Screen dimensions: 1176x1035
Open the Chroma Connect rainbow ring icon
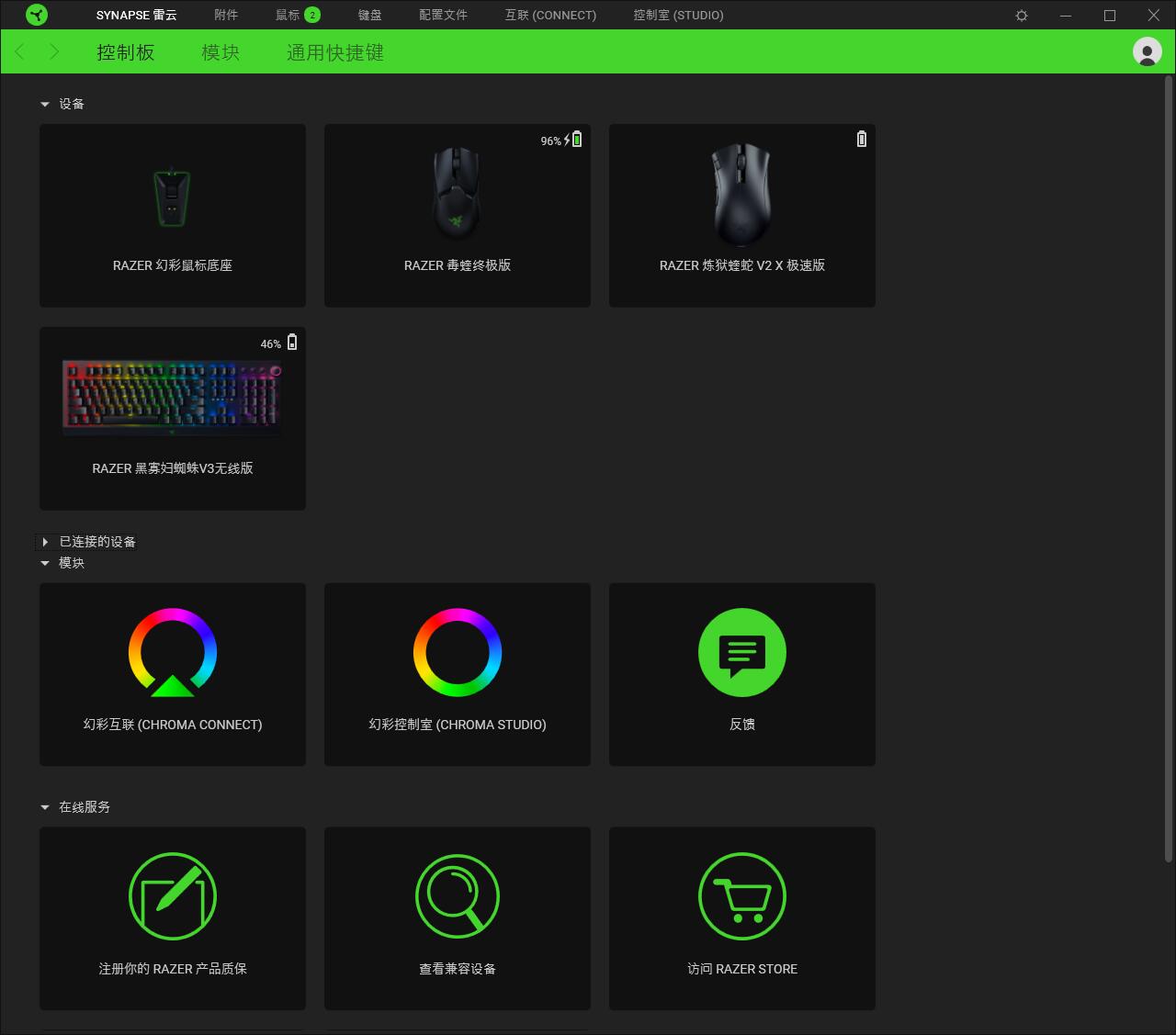click(x=173, y=652)
